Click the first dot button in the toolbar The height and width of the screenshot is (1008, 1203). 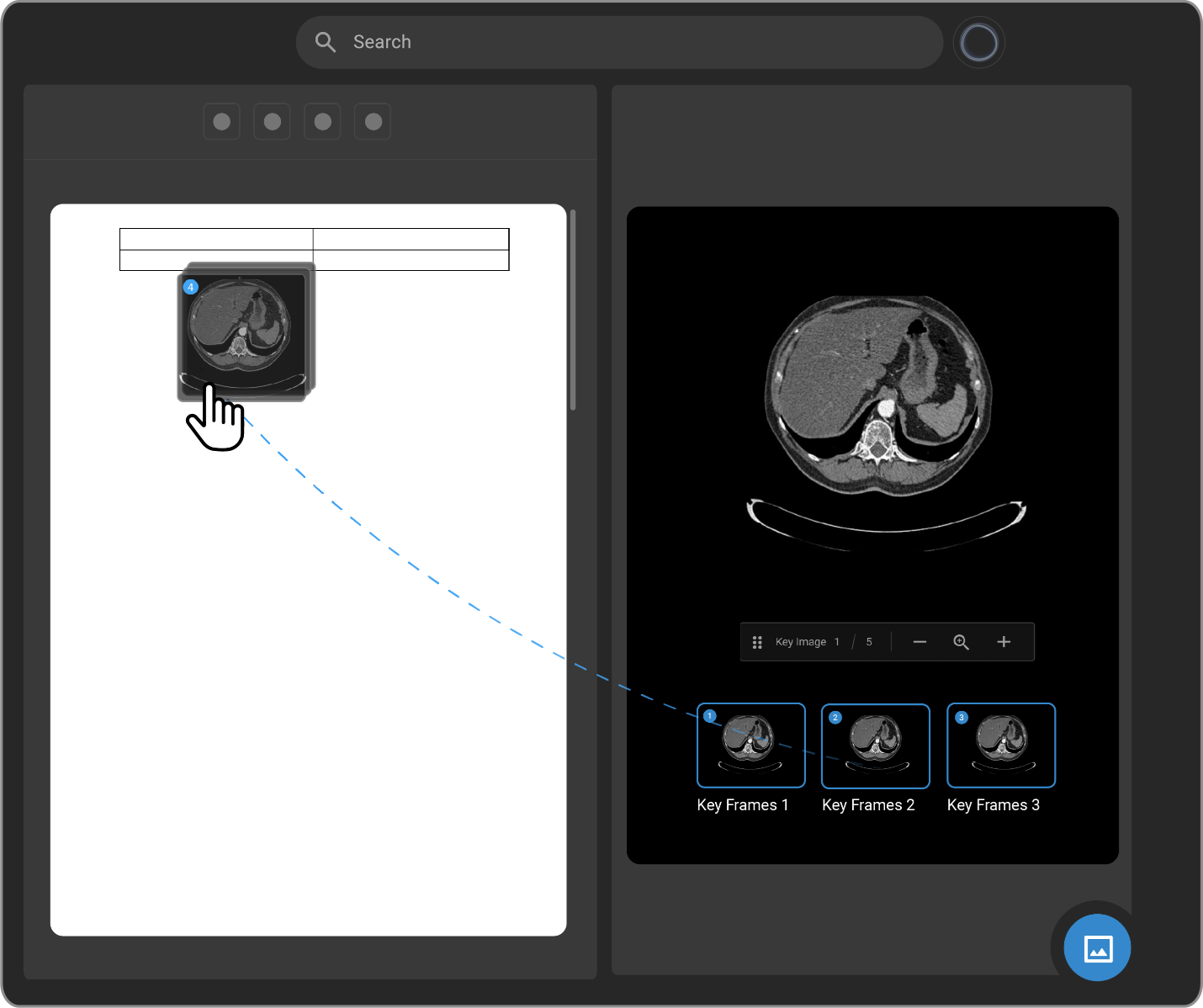[222, 122]
